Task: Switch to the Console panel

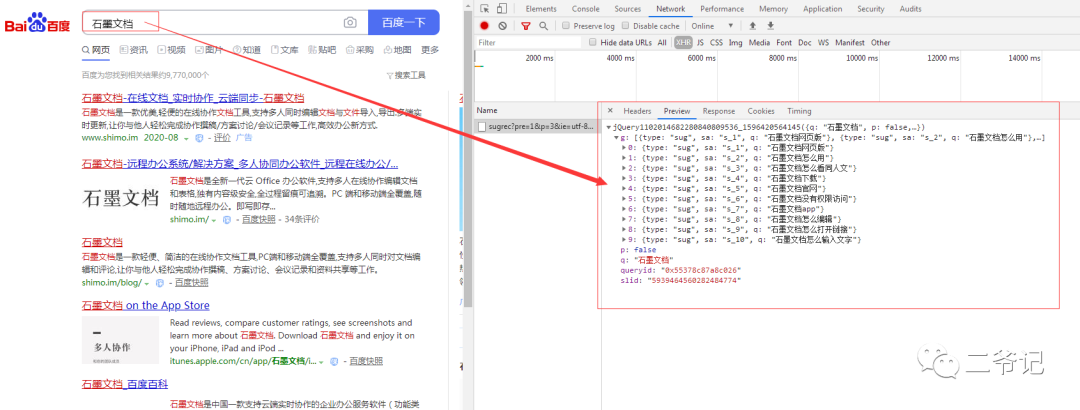Action: click(x=585, y=9)
